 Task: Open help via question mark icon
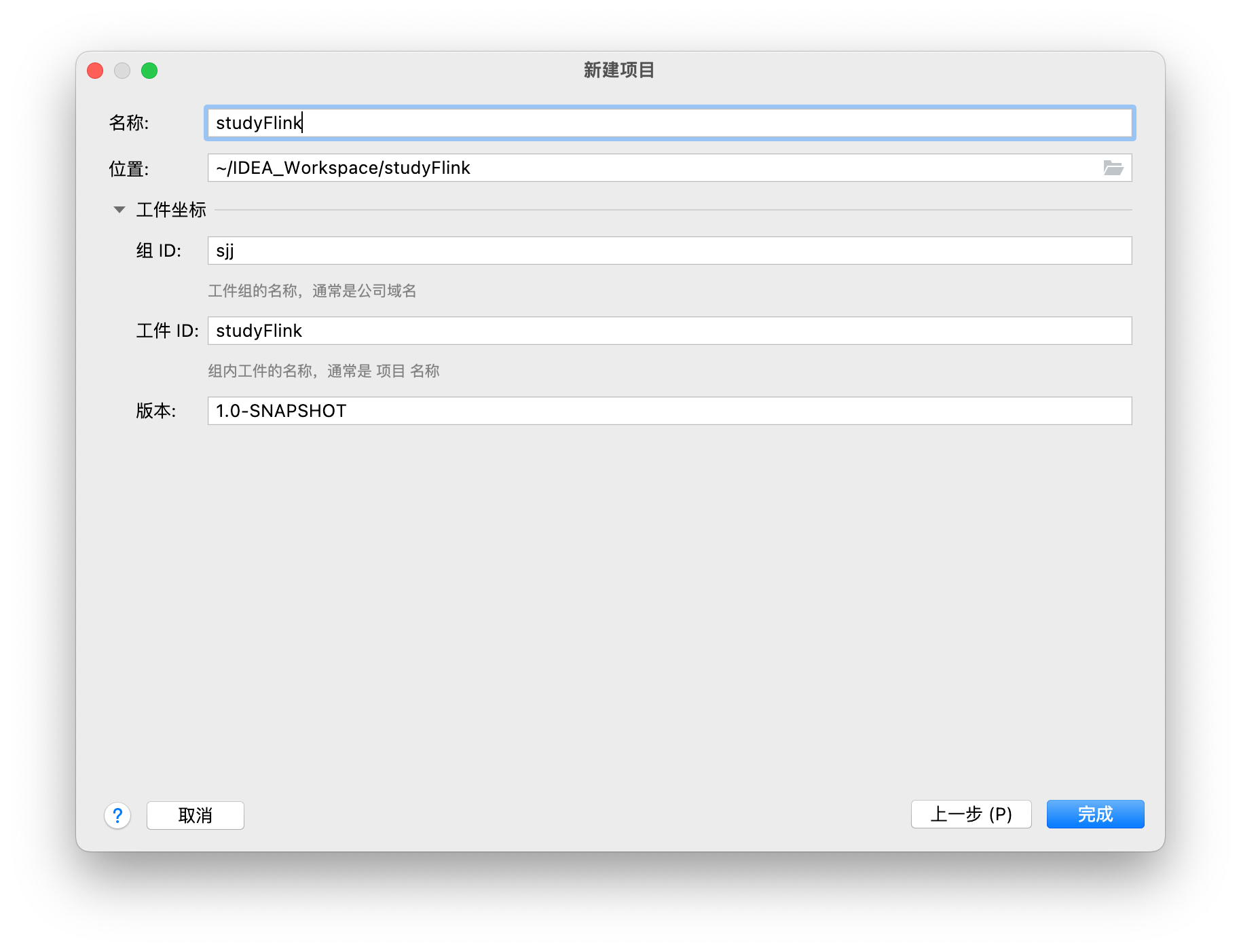point(117,815)
